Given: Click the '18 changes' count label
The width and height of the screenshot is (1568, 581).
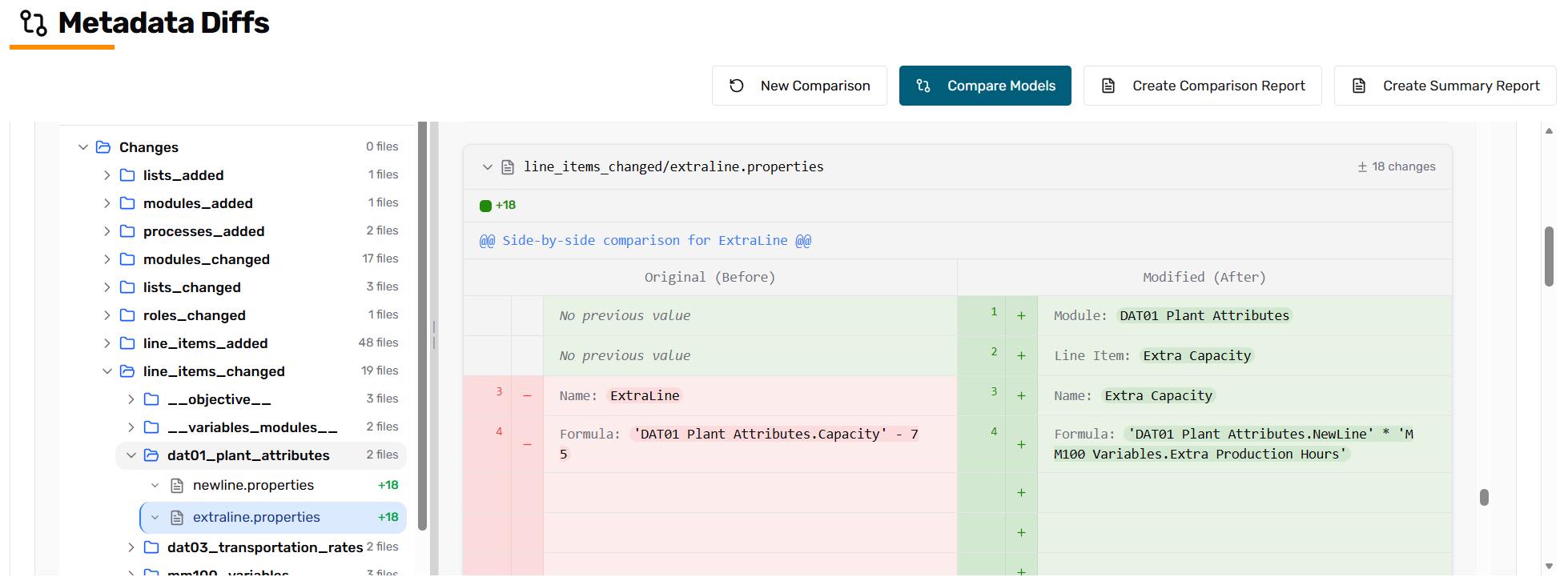Looking at the screenshot, I should click(1397, 167).
